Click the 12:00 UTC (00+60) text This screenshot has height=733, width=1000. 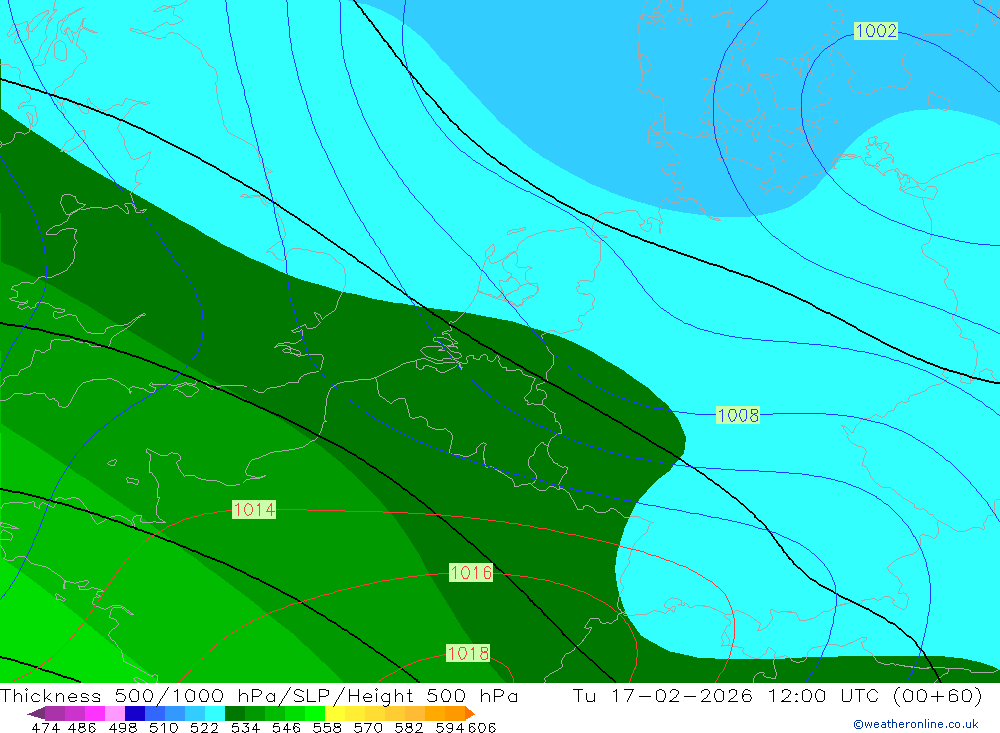pos(874,695)
